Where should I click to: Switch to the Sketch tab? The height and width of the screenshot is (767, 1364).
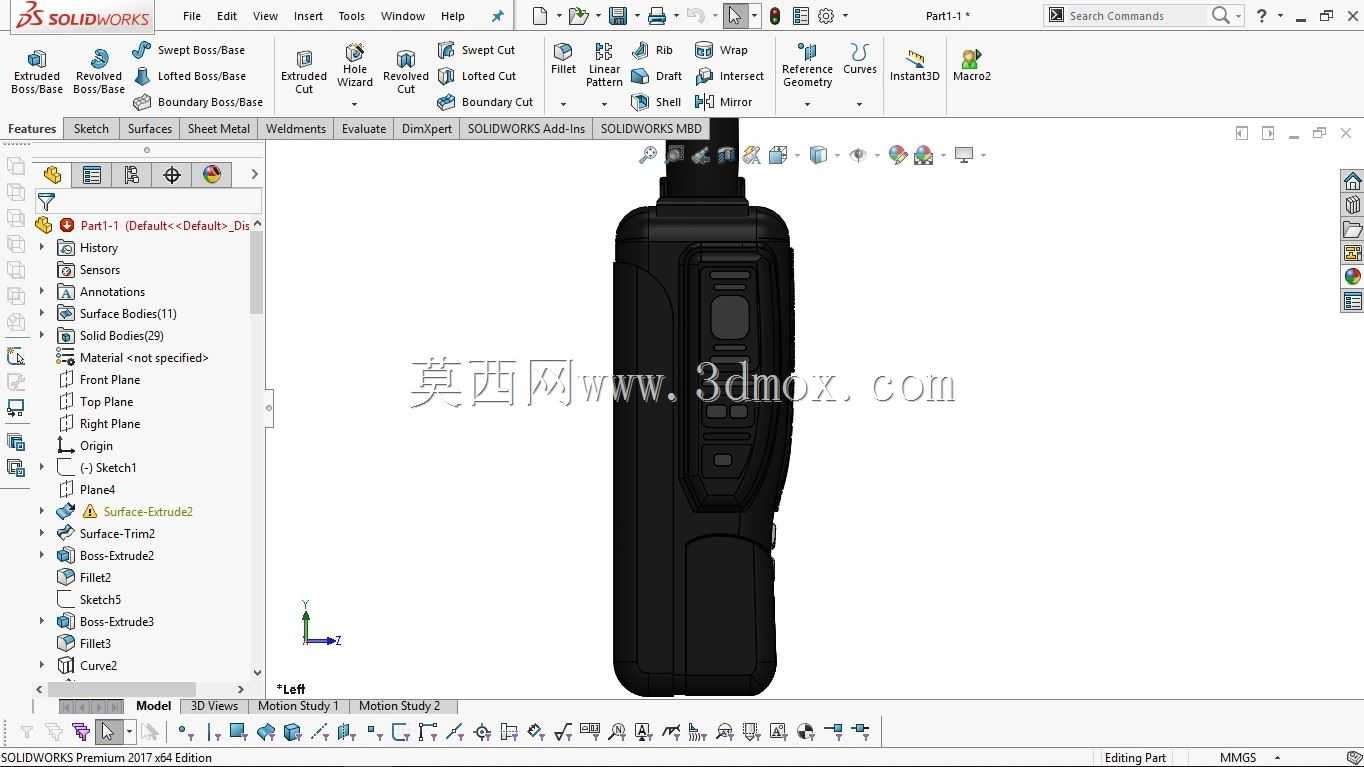(91, 129)
